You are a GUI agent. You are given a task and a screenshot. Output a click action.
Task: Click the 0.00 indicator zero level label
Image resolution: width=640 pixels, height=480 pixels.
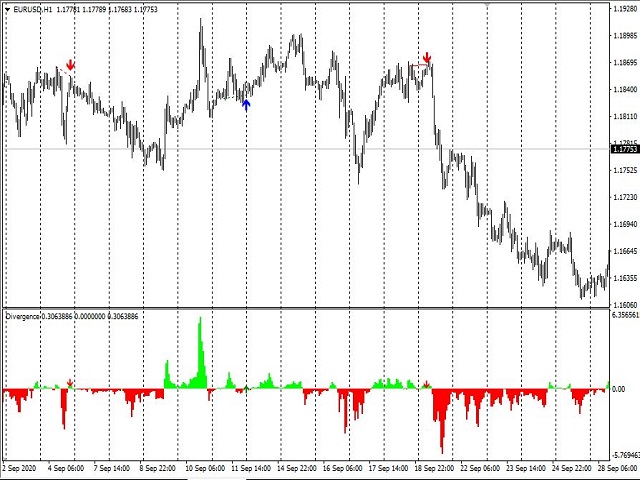click(618, 389)
